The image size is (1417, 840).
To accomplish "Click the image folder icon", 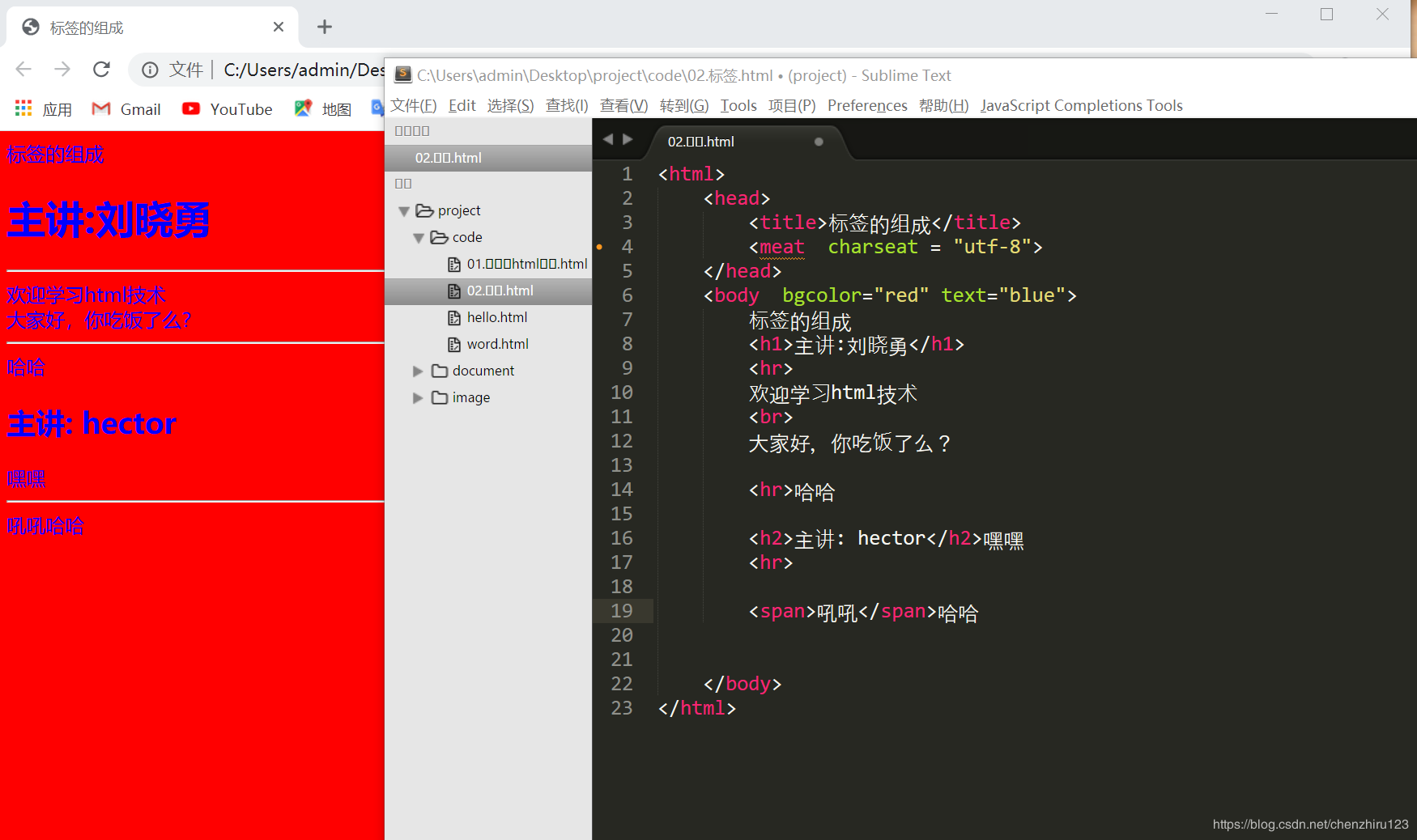I will click(440, 397).
